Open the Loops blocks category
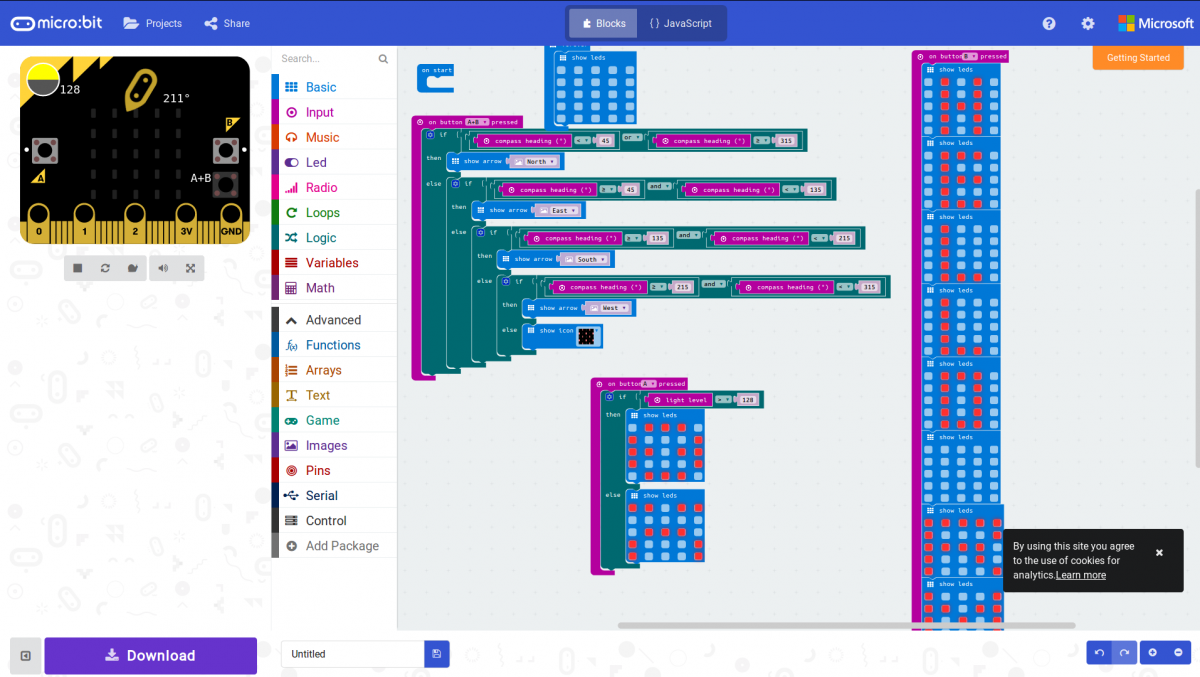Viewport: 1200px width, 677px height. (x=334, y=212)
